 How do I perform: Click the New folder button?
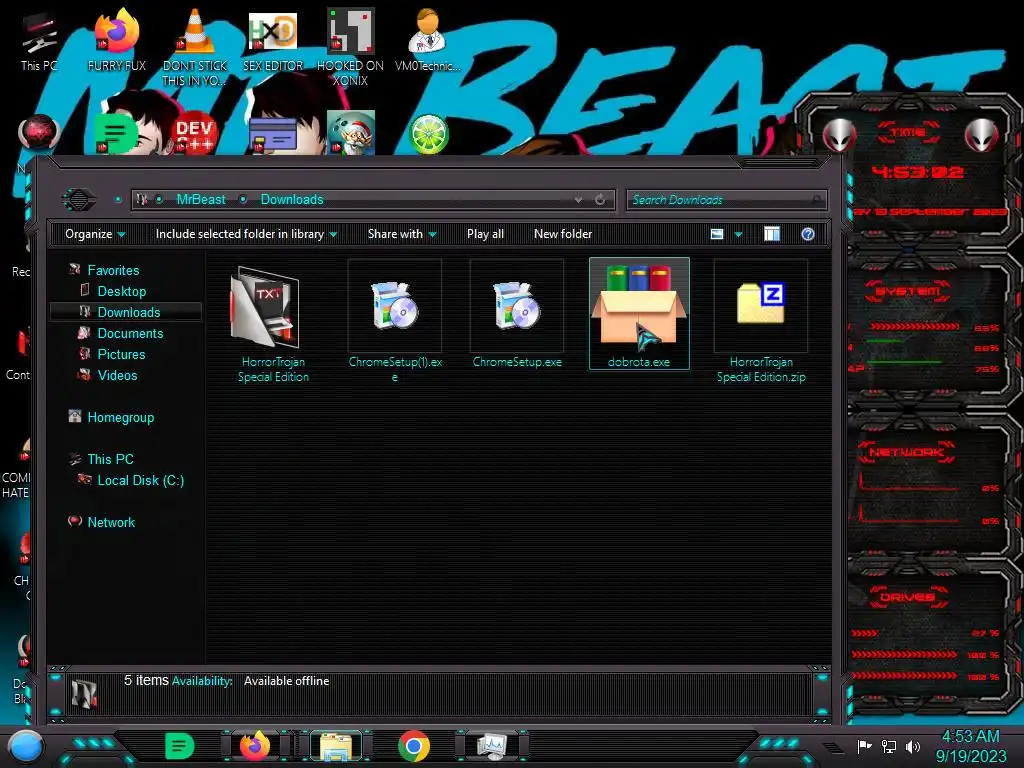tap(563, 234)
